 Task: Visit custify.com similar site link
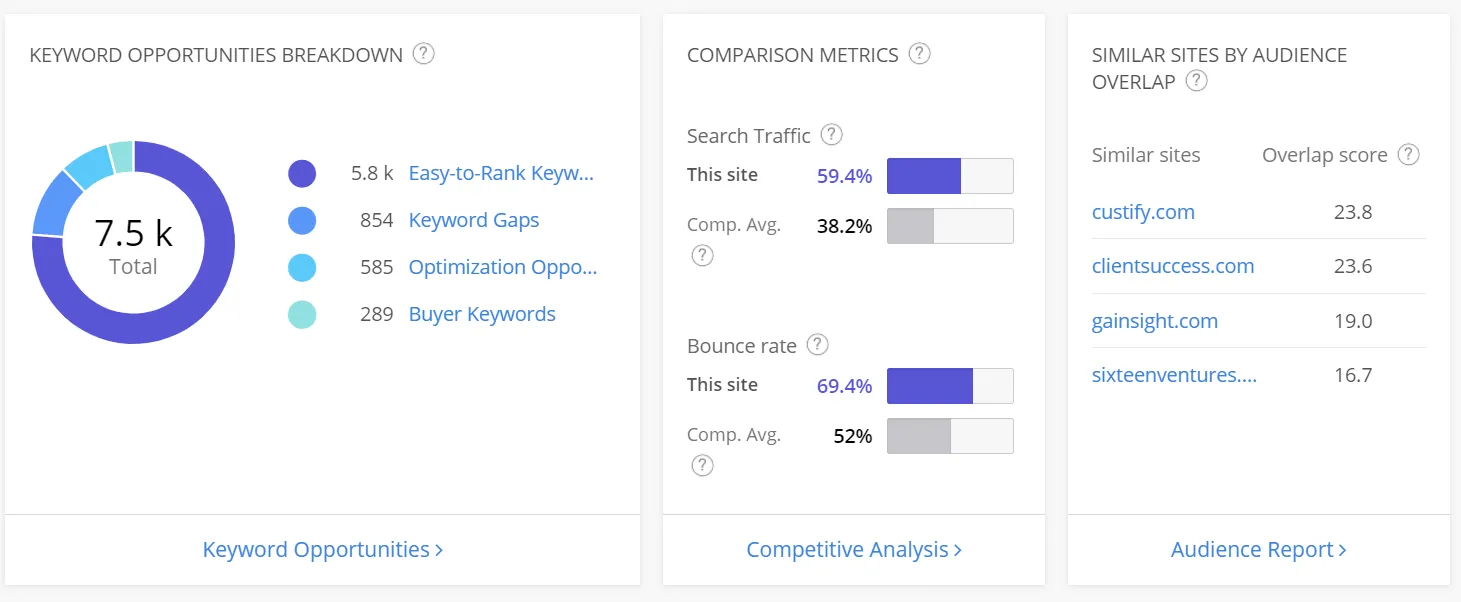click(x=1143, y=212)
